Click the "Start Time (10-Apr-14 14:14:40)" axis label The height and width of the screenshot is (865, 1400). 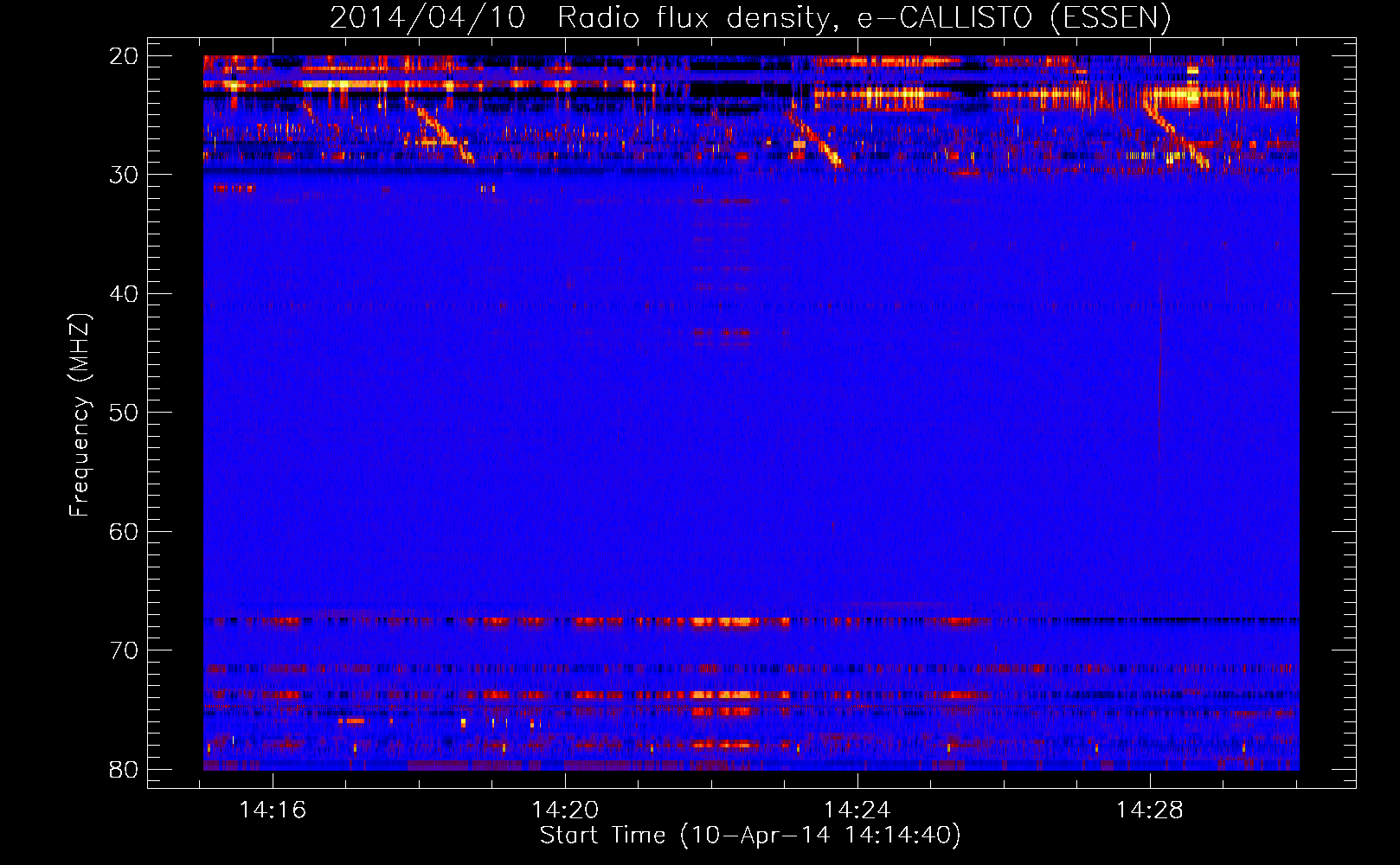click(750, 836)
